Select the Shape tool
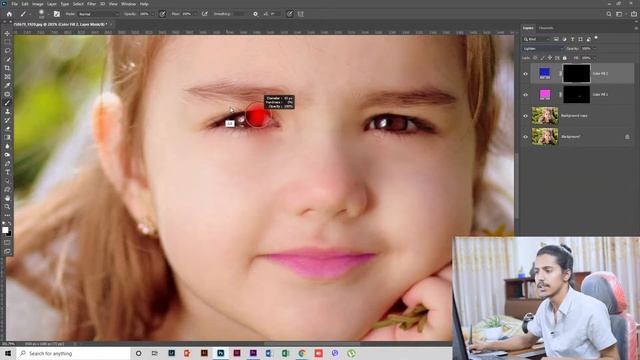The image size is (640, 360). pyautogui.click(x=7, y=189)
